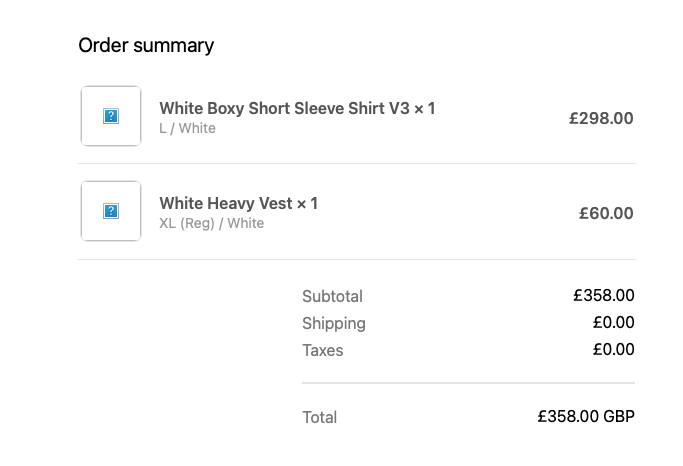Click the £358.00 subtotal amount
This screenshot has width=683, height=466.
604,296
